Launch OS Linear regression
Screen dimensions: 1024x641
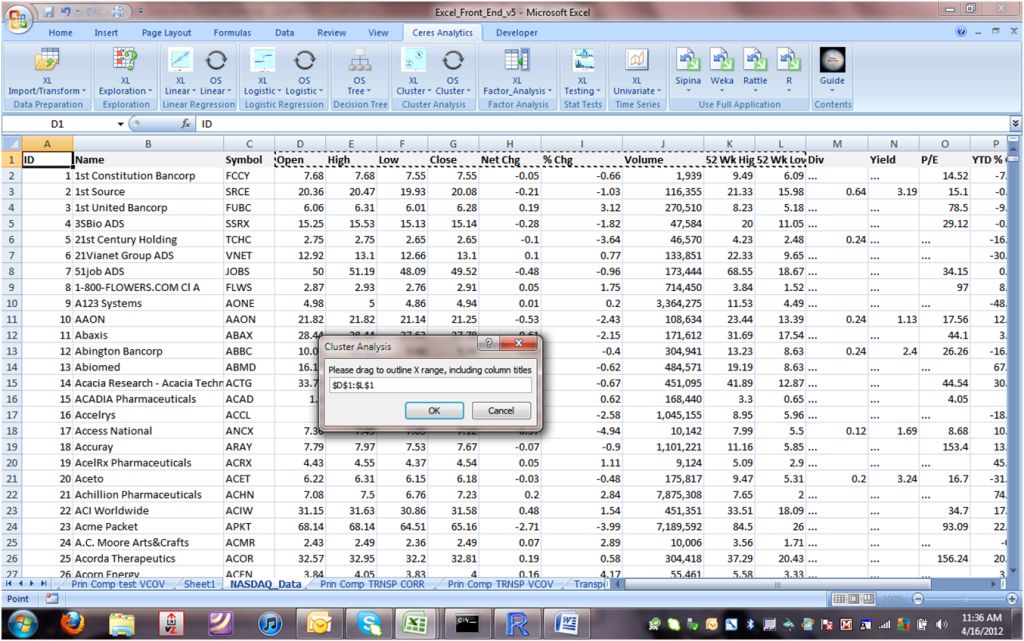[216, 72]
